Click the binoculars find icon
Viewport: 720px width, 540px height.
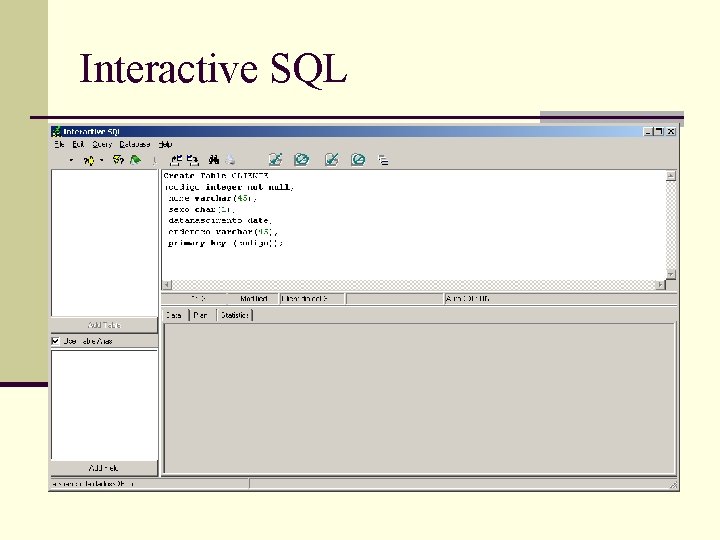(214, 160)
